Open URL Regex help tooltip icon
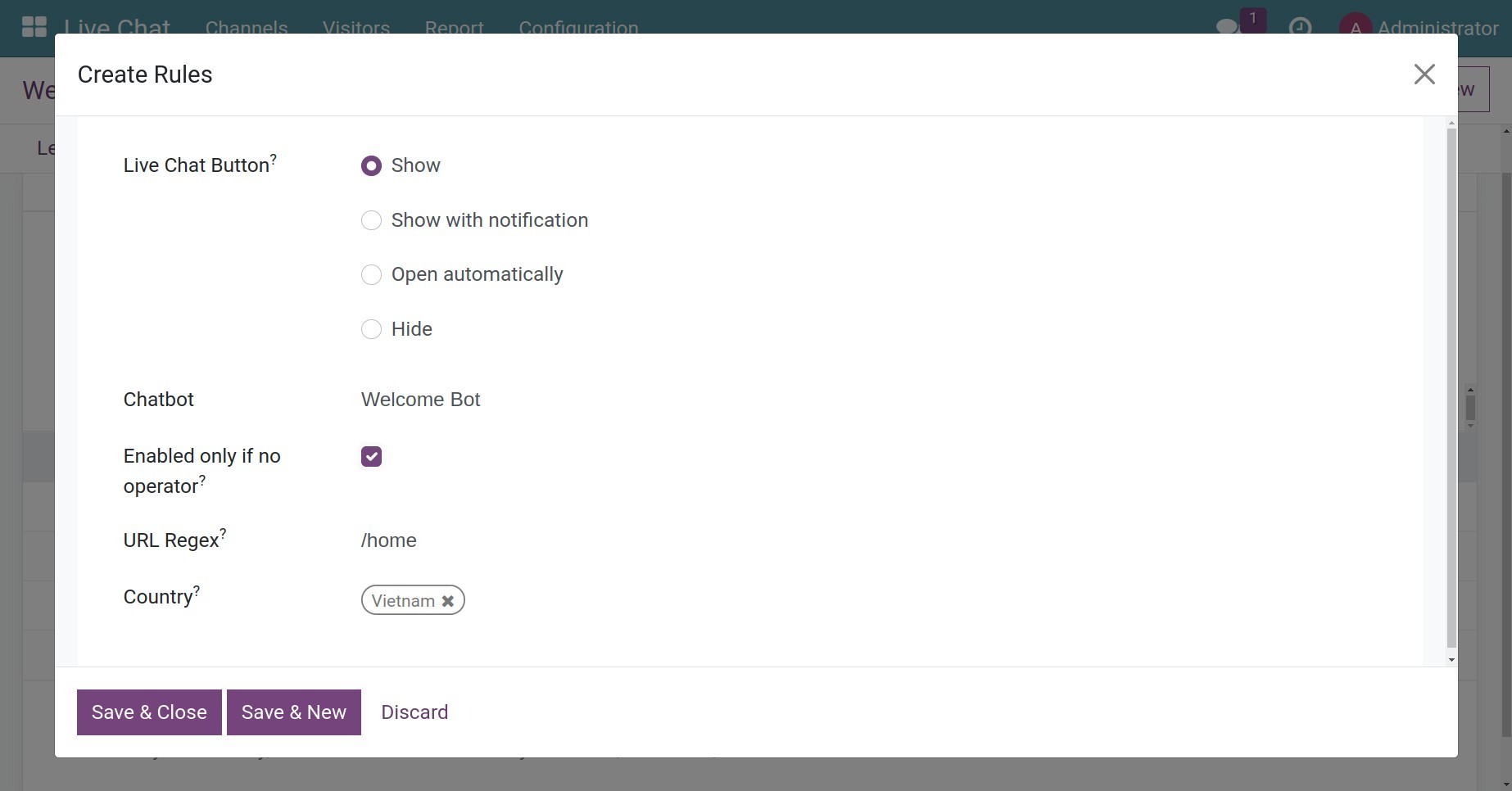This screenshot has height=791, width=1512. pyautogui.click(x=223, y=533)
